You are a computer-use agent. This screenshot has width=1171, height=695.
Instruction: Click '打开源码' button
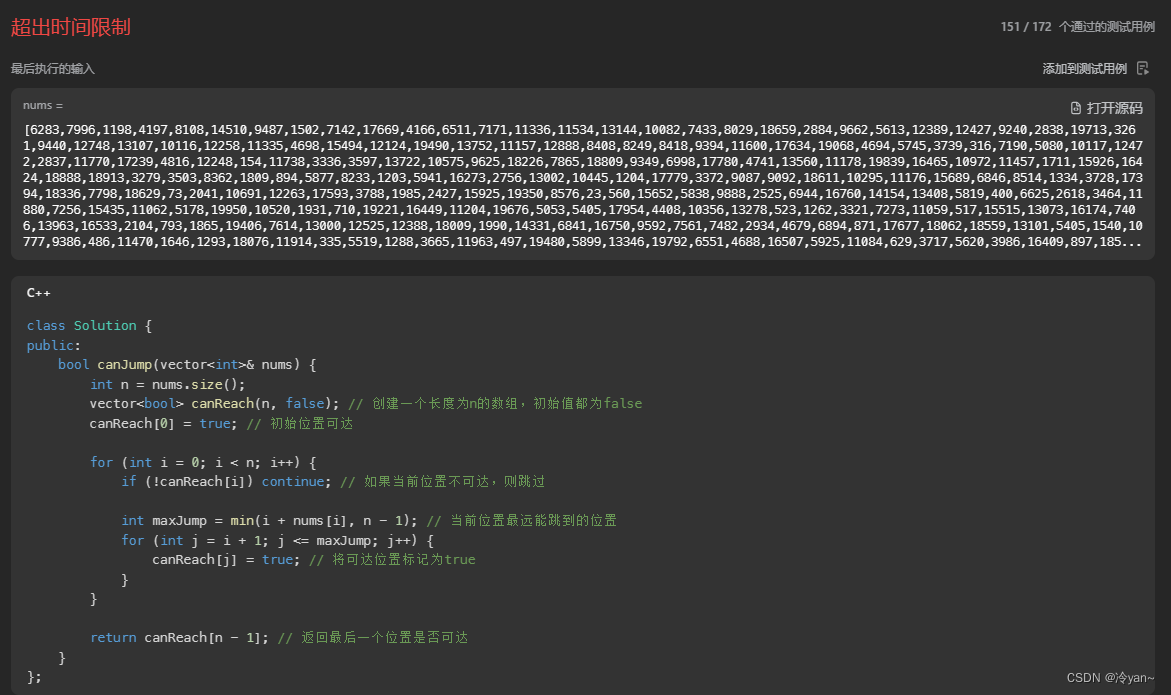pyautogui.click(x=1107, y=108)
